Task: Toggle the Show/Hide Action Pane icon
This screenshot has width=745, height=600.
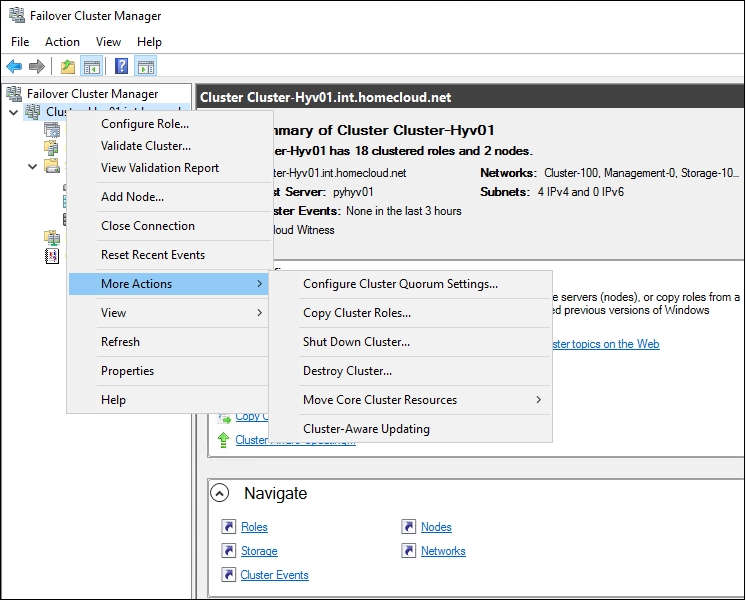Action: (145, 67)
